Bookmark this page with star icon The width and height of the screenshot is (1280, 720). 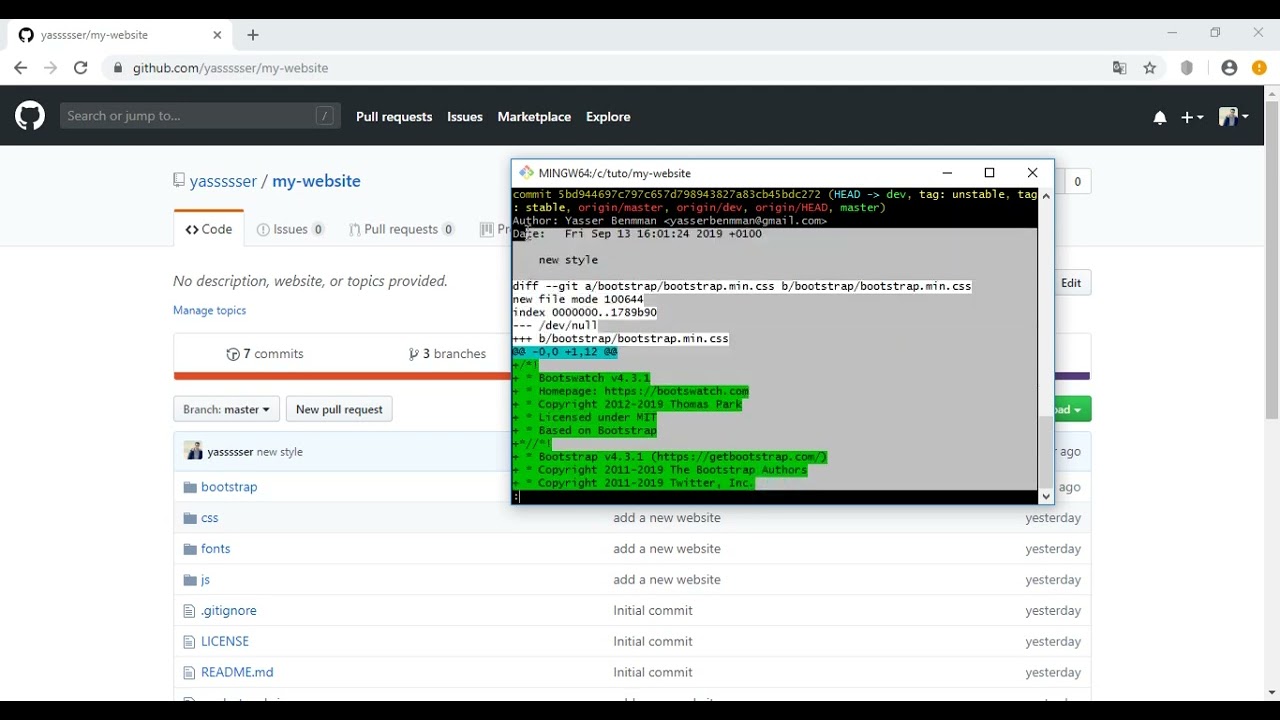point(1150,68)
